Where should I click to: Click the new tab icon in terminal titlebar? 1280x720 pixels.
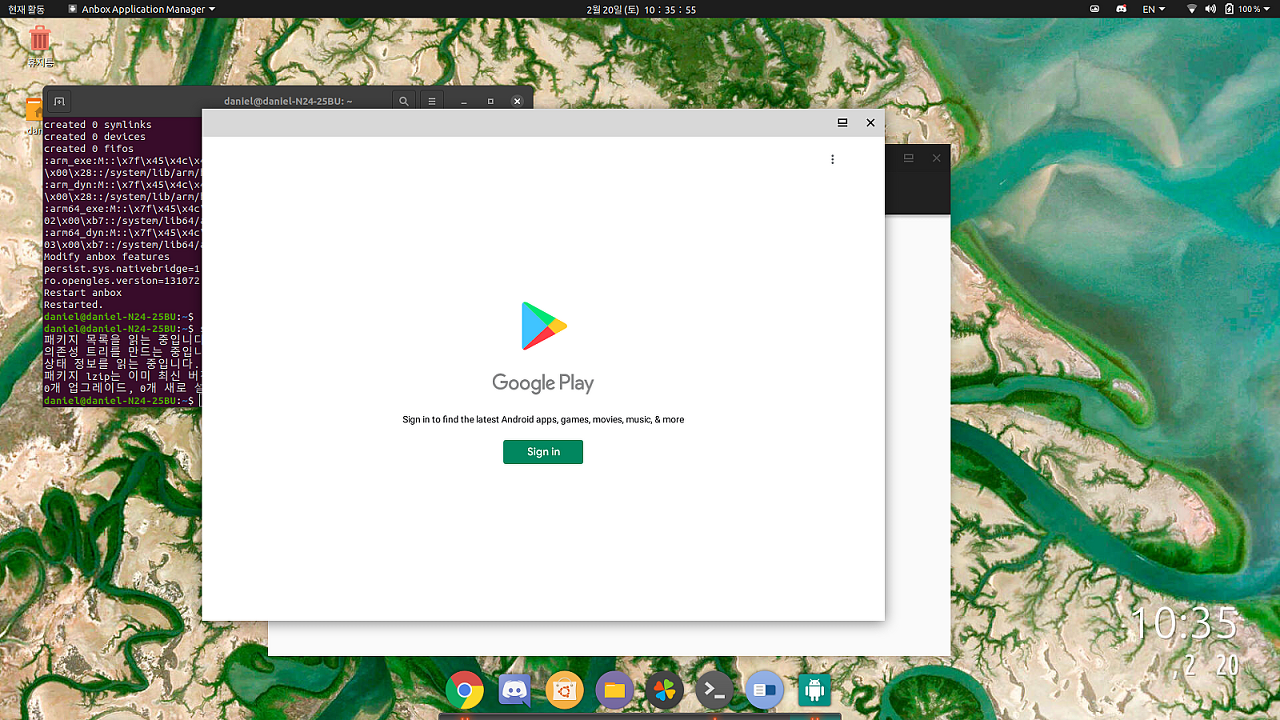59,101
